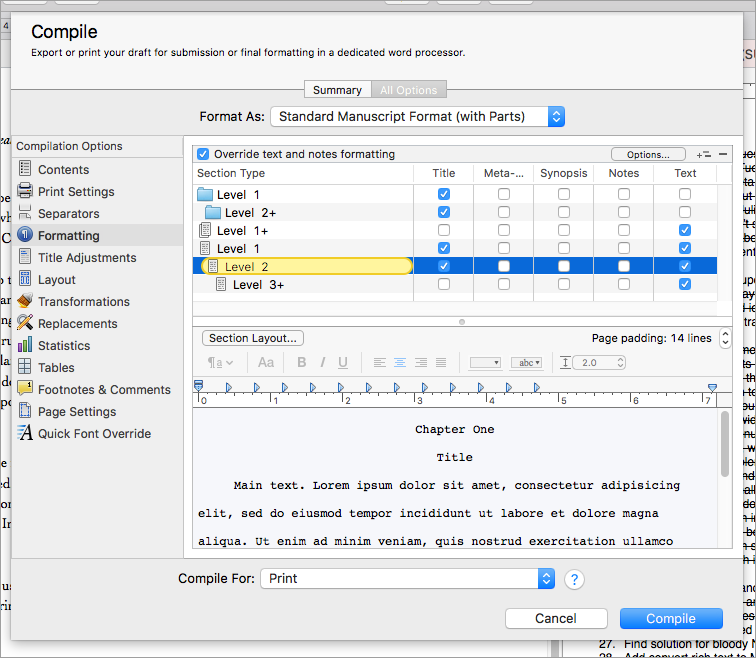Select center text alignment icon

pyautogui.click(x=400, y=363)
